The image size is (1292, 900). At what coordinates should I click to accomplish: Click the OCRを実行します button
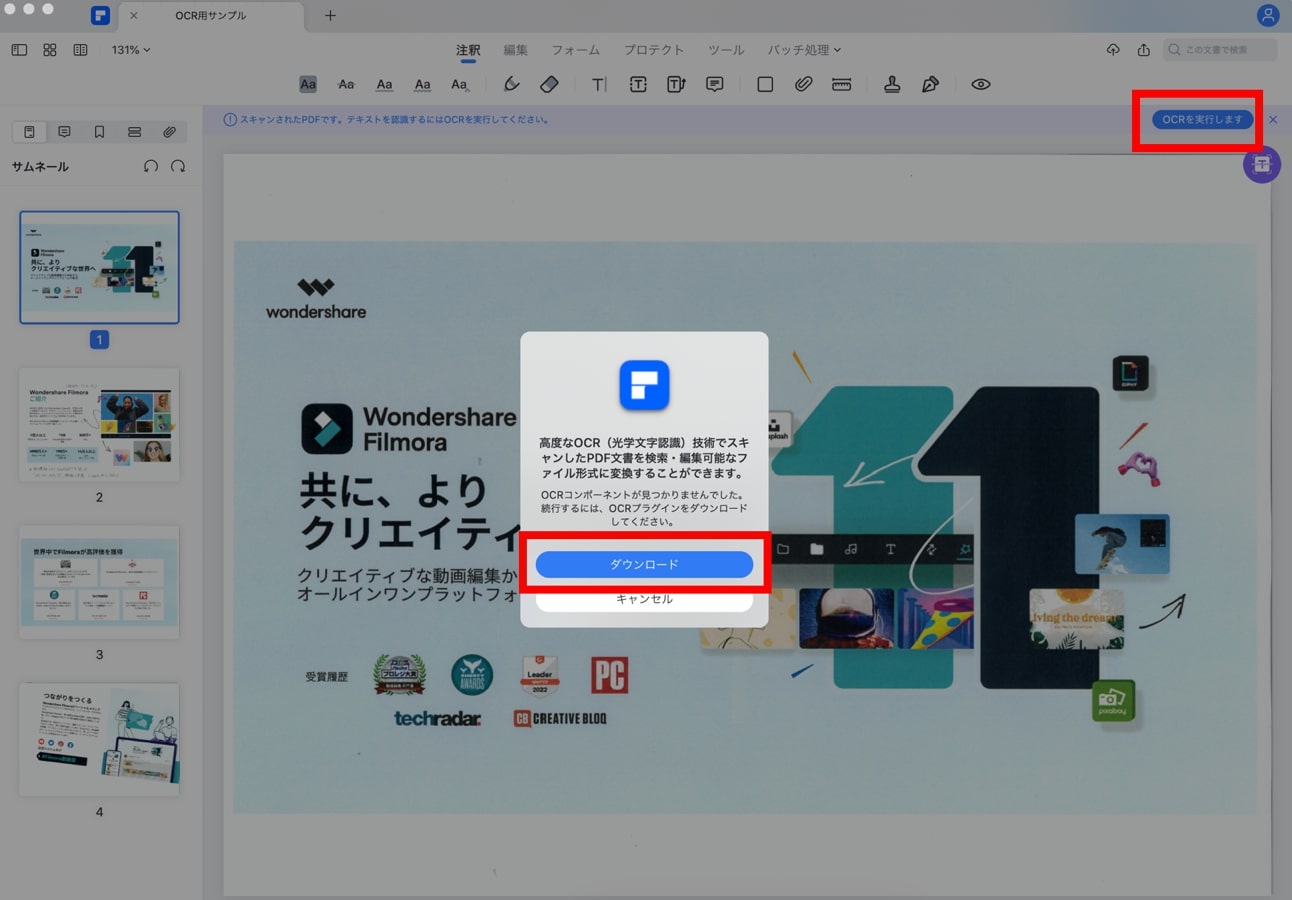point(1201,119)
